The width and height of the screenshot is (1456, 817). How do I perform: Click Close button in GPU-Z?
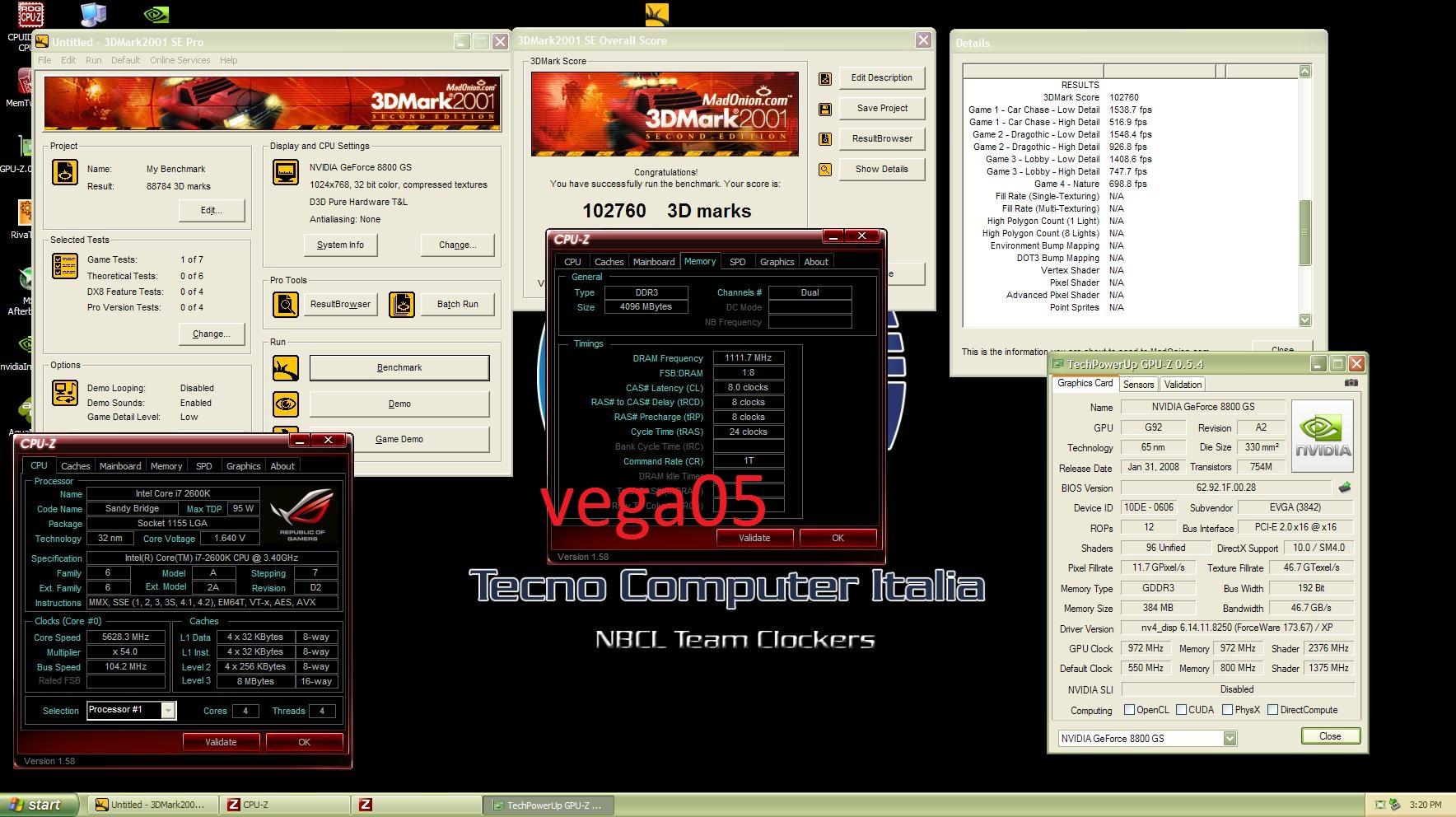[1330, 736]
